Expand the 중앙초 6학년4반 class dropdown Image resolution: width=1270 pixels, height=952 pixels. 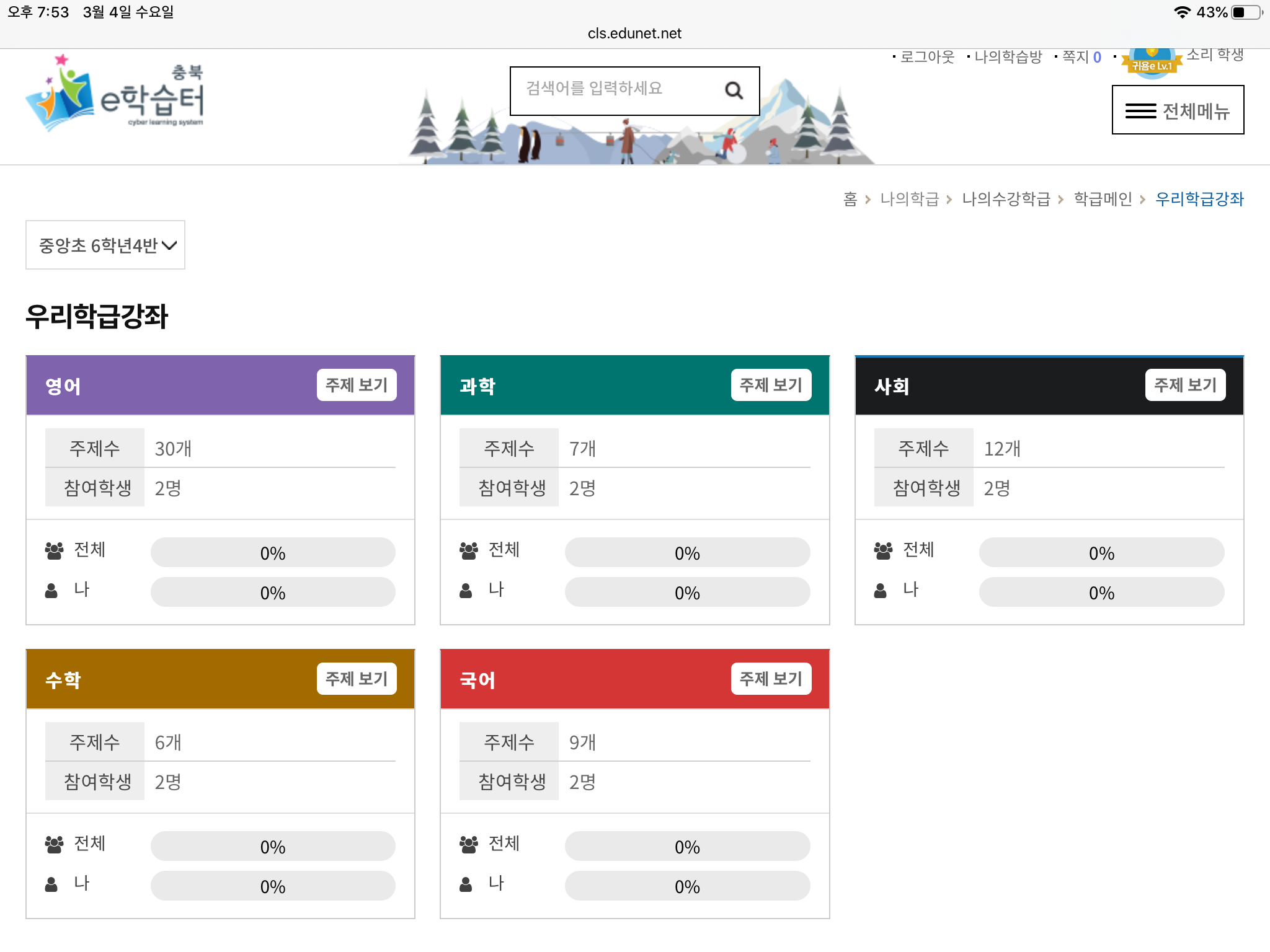point(105,245)
